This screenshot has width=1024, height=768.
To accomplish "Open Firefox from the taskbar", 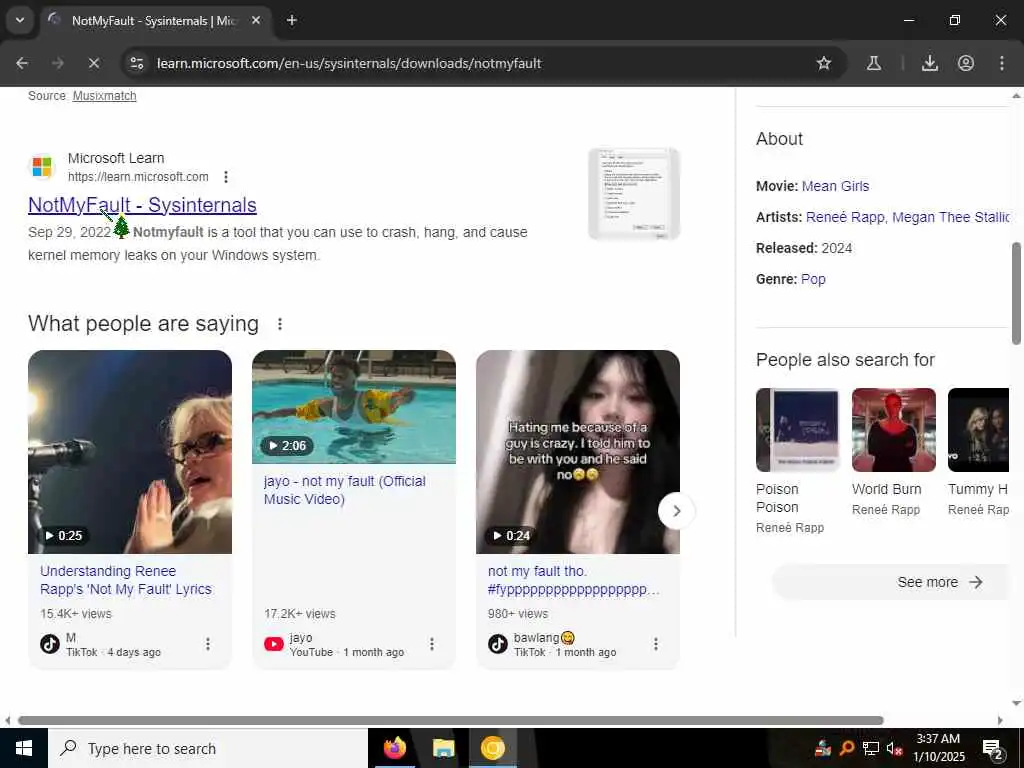I will pos(394,748).
